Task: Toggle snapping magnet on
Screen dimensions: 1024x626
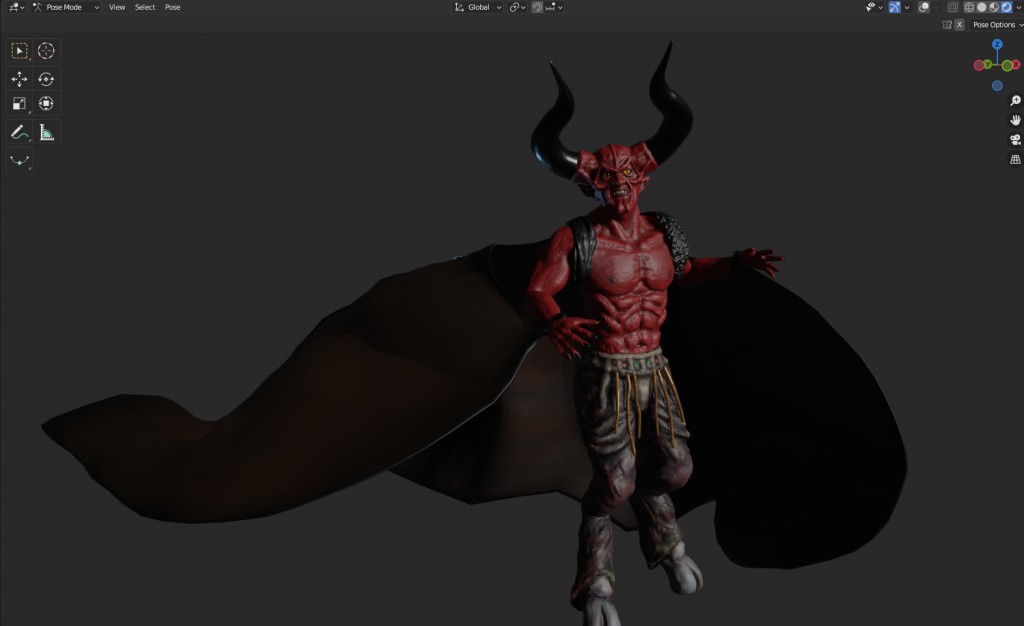Action: 537,7
